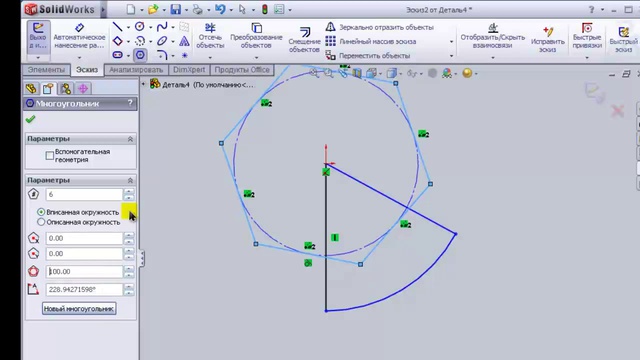Collapse the second Параметры section with side count

130,180
